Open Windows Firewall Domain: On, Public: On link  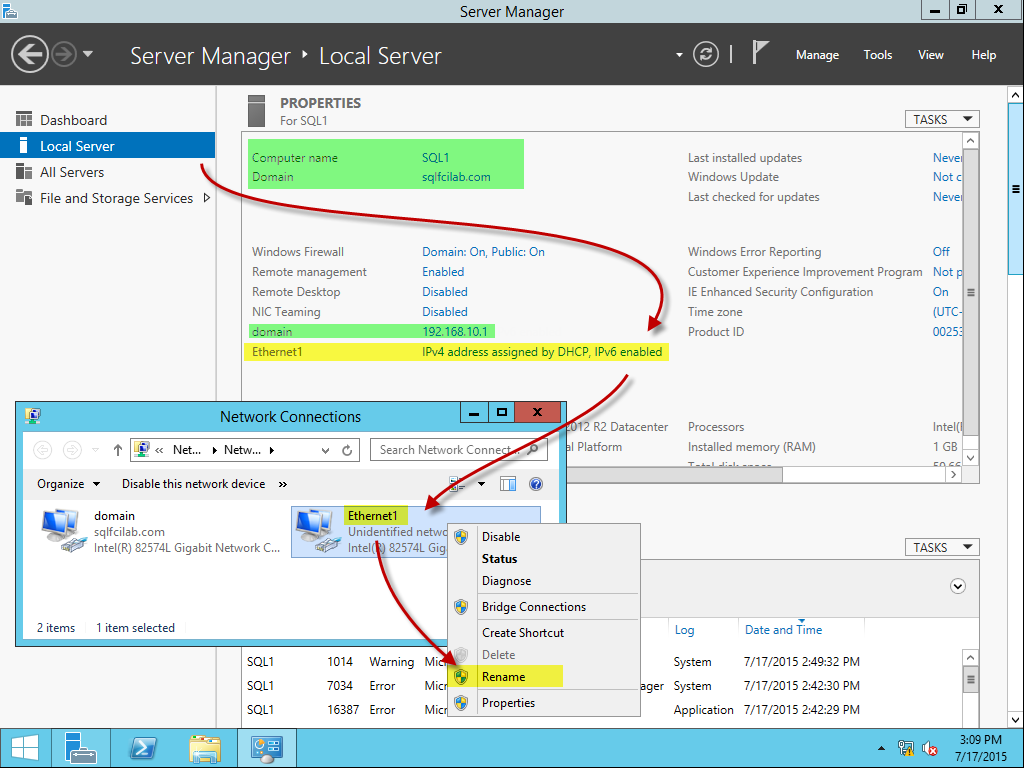click(483, 252)
